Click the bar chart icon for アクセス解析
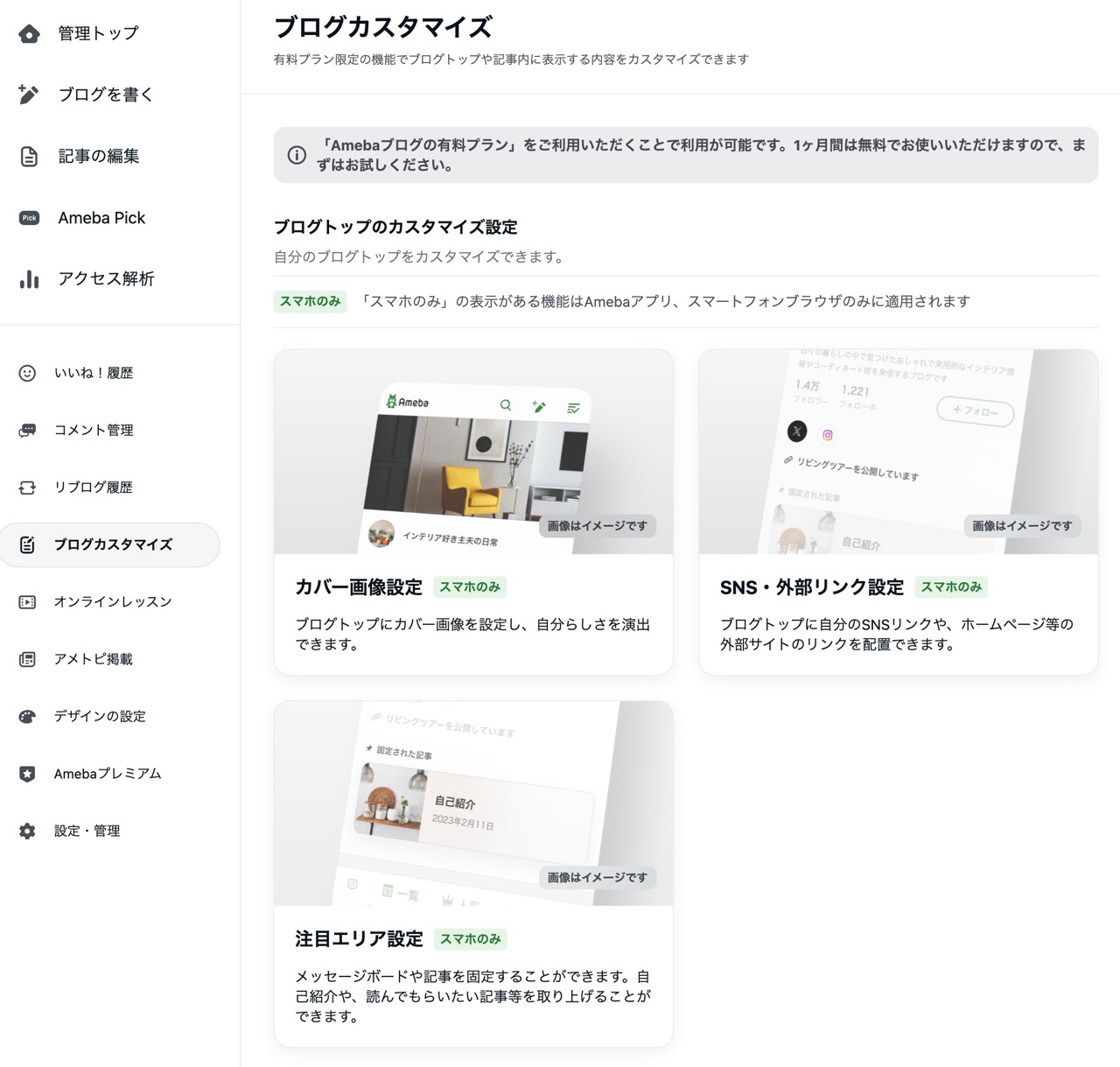This screenshot has height=1067, width=1120. click(x=29, y=279)
